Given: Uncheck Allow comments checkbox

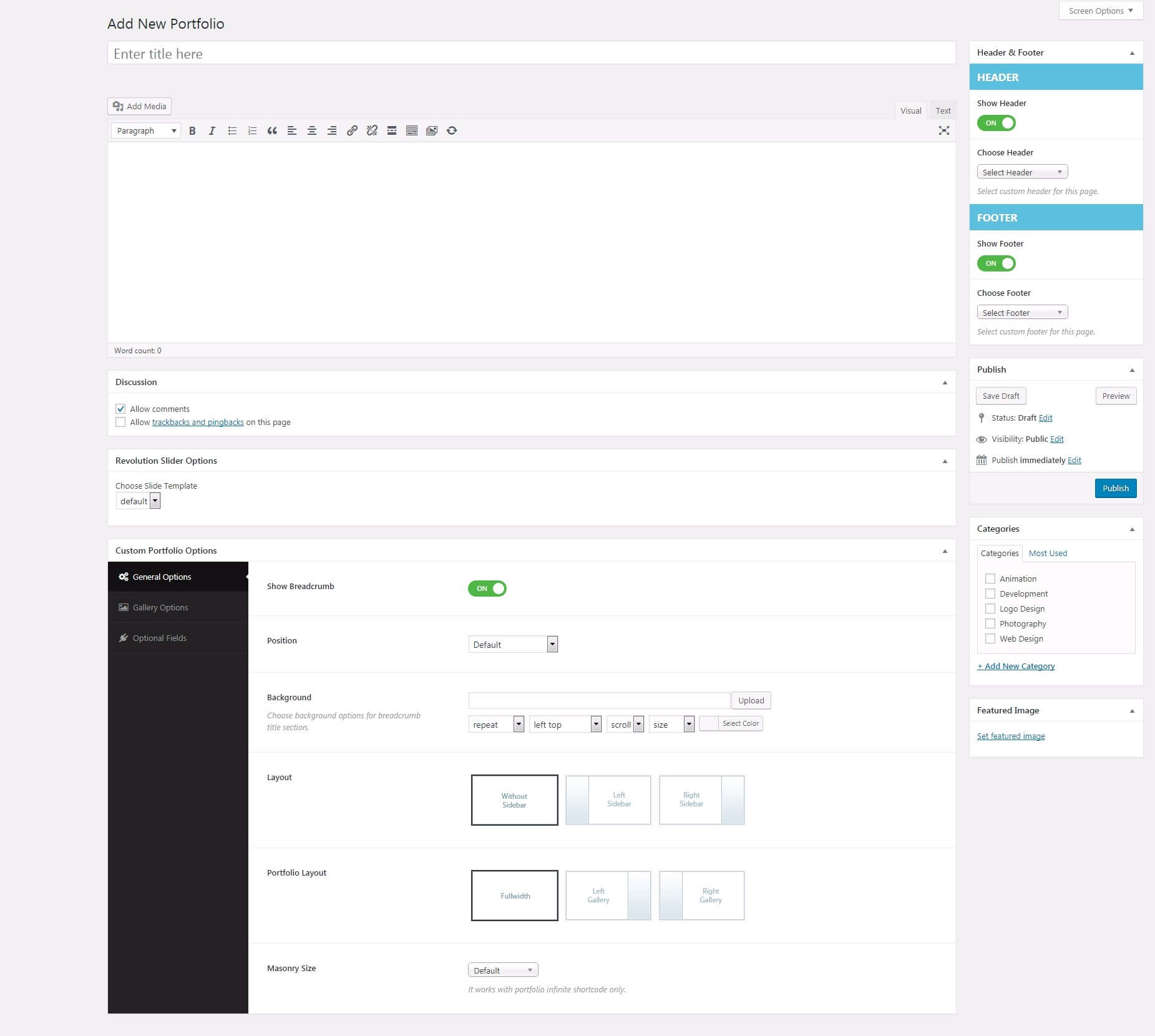Looking at the screenshot, I should [x=120, y=409].
